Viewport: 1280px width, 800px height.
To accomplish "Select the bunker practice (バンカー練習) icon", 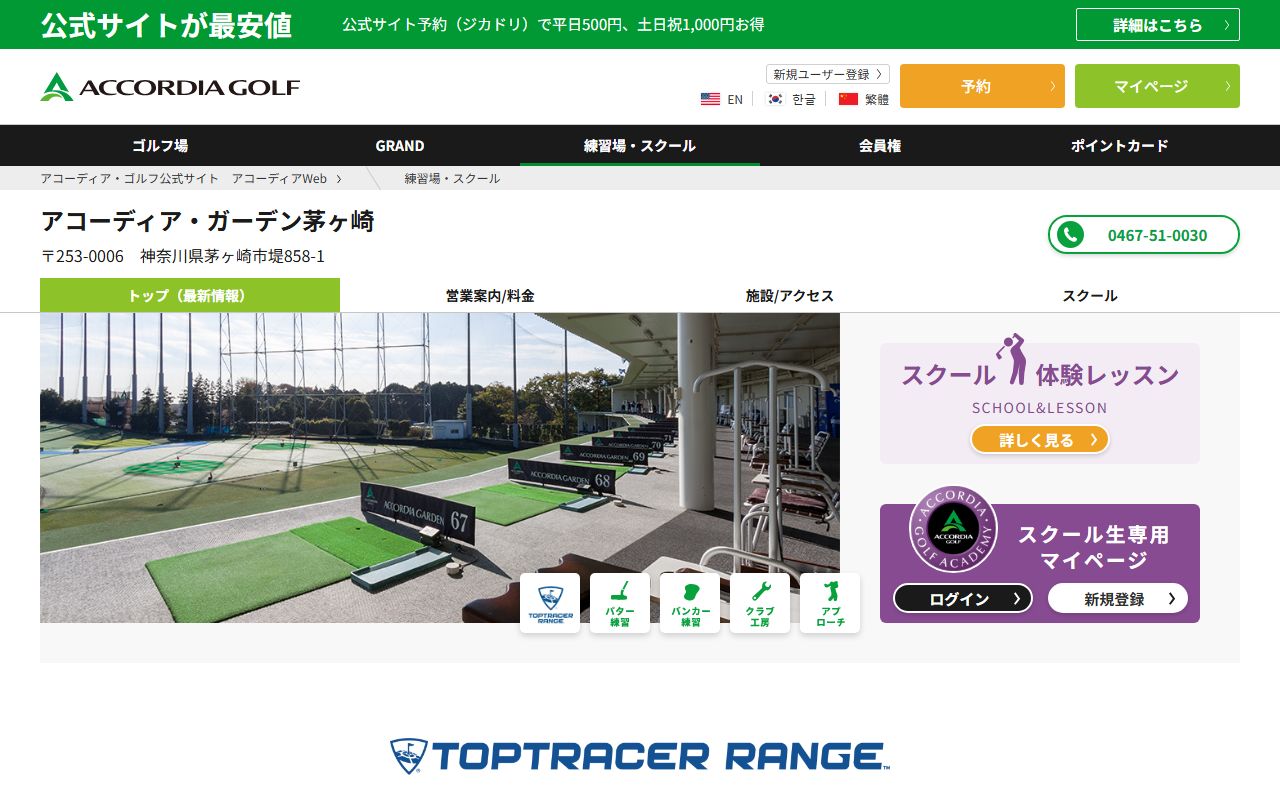I will click(690, 603).
